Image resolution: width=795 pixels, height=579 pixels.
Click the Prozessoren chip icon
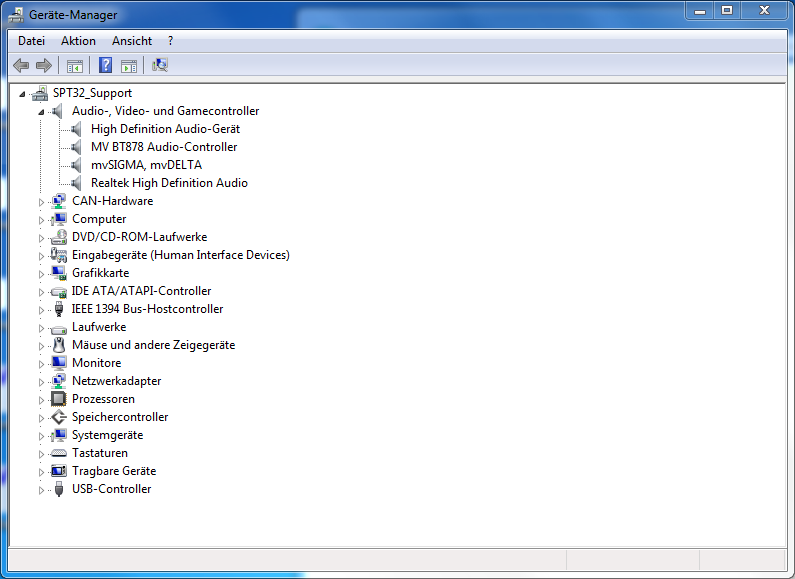click(x=59, y=399)
